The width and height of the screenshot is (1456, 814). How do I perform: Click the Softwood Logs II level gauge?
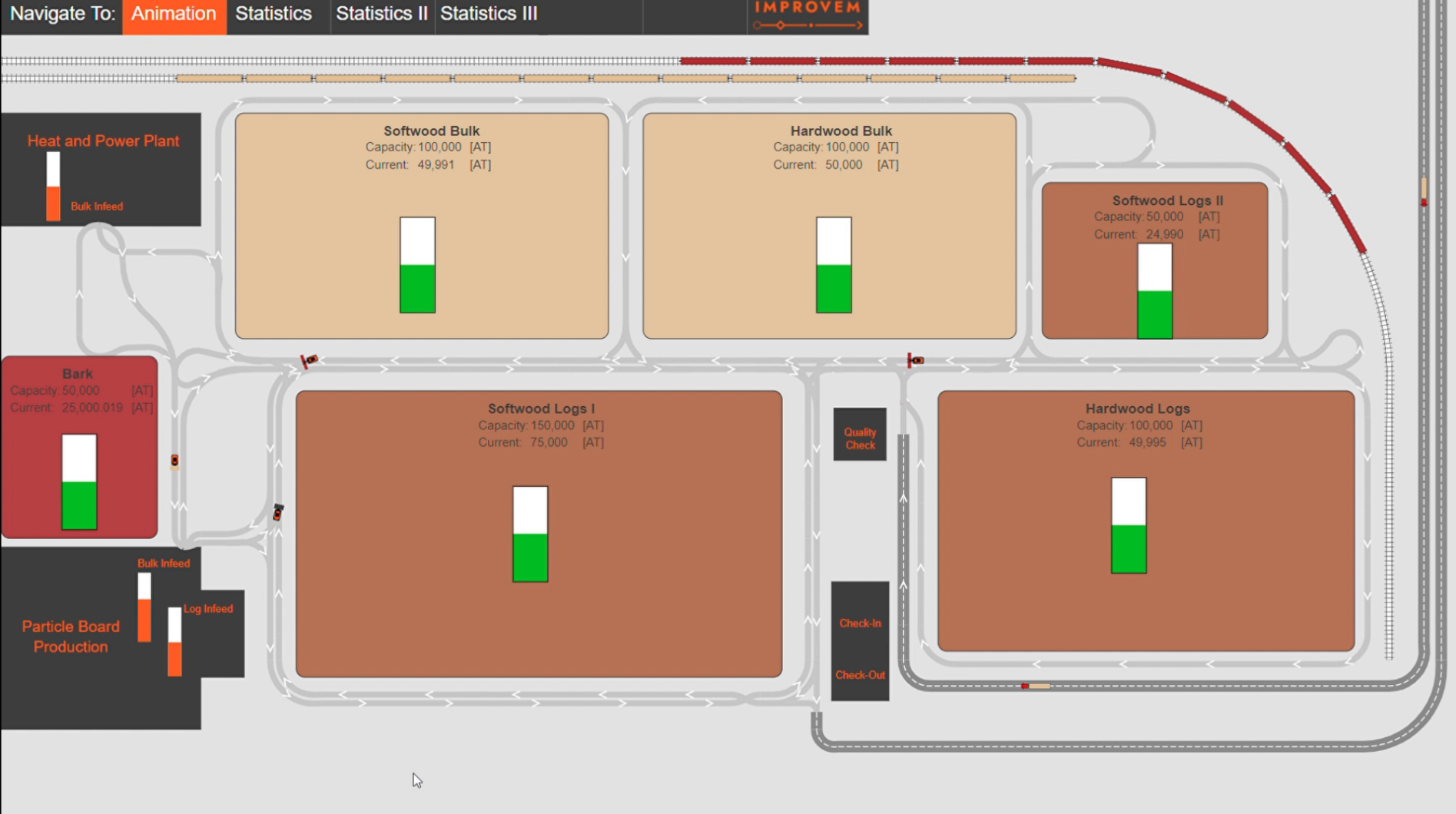point(1154,291)
